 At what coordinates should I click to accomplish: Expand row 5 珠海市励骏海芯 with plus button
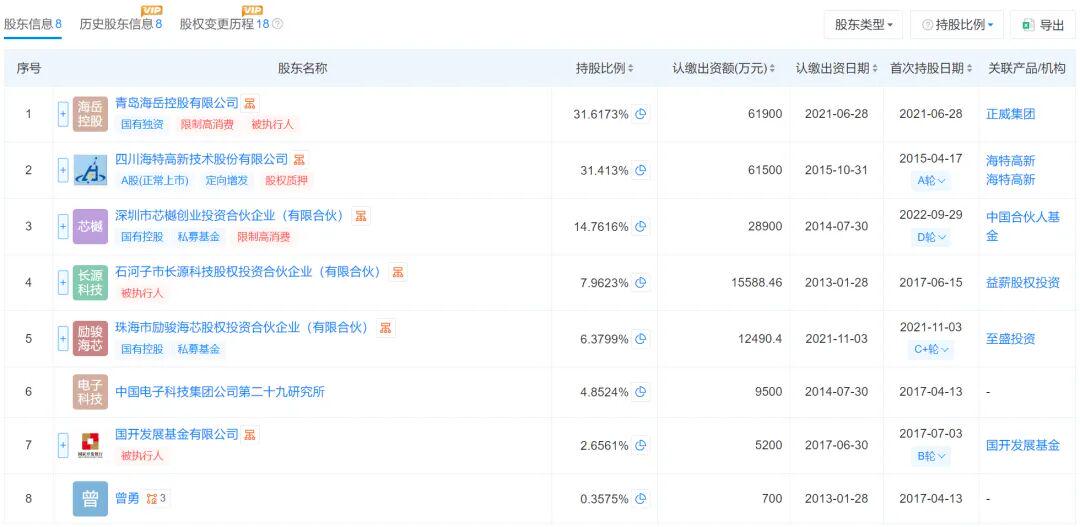(x=63, y=339)
